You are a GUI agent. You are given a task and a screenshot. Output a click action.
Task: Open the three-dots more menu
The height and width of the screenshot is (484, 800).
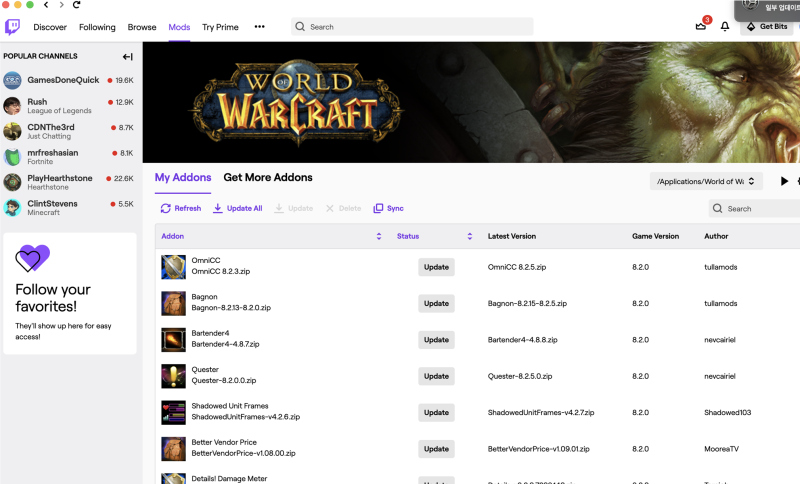259,27
